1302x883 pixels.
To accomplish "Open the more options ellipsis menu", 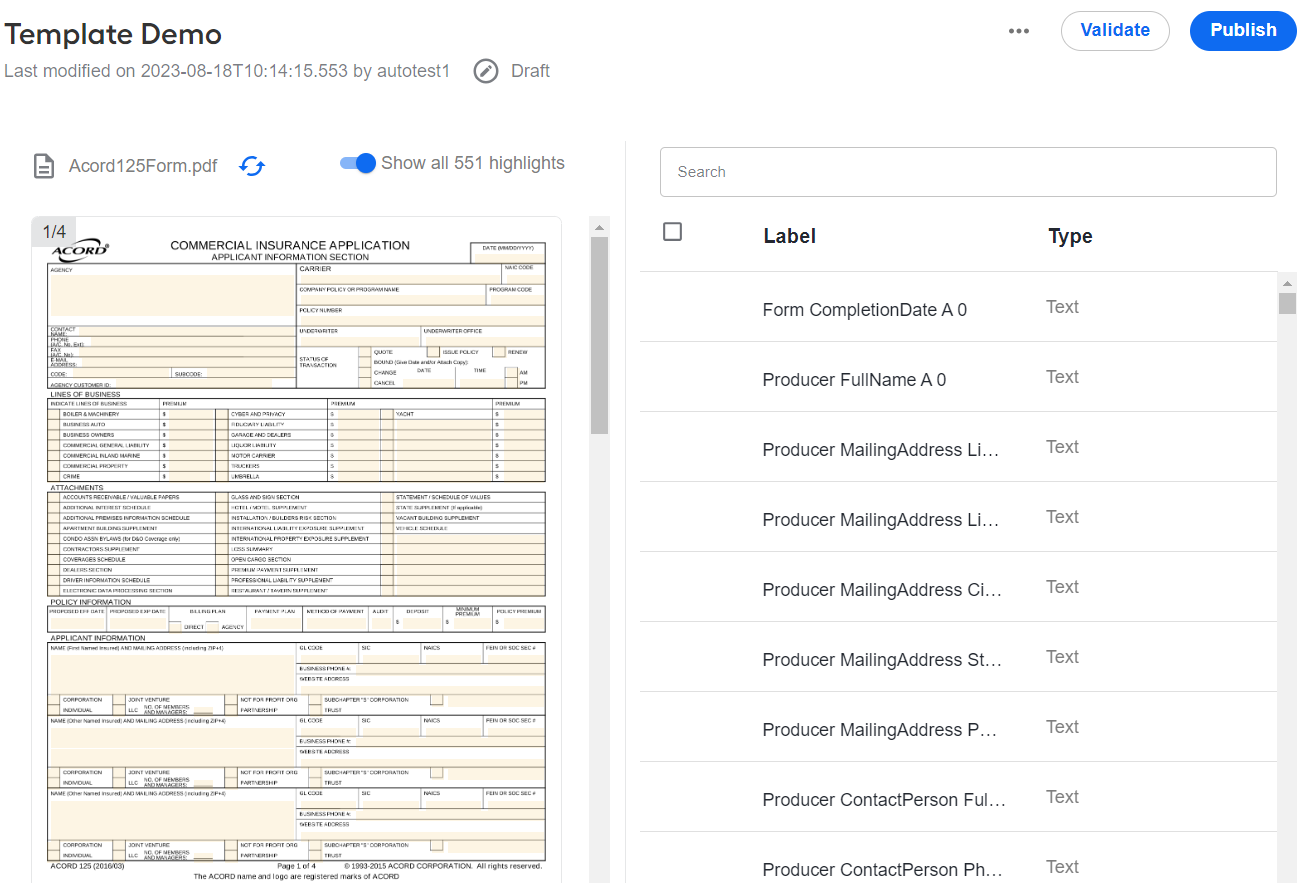I will pos(1019,31).
